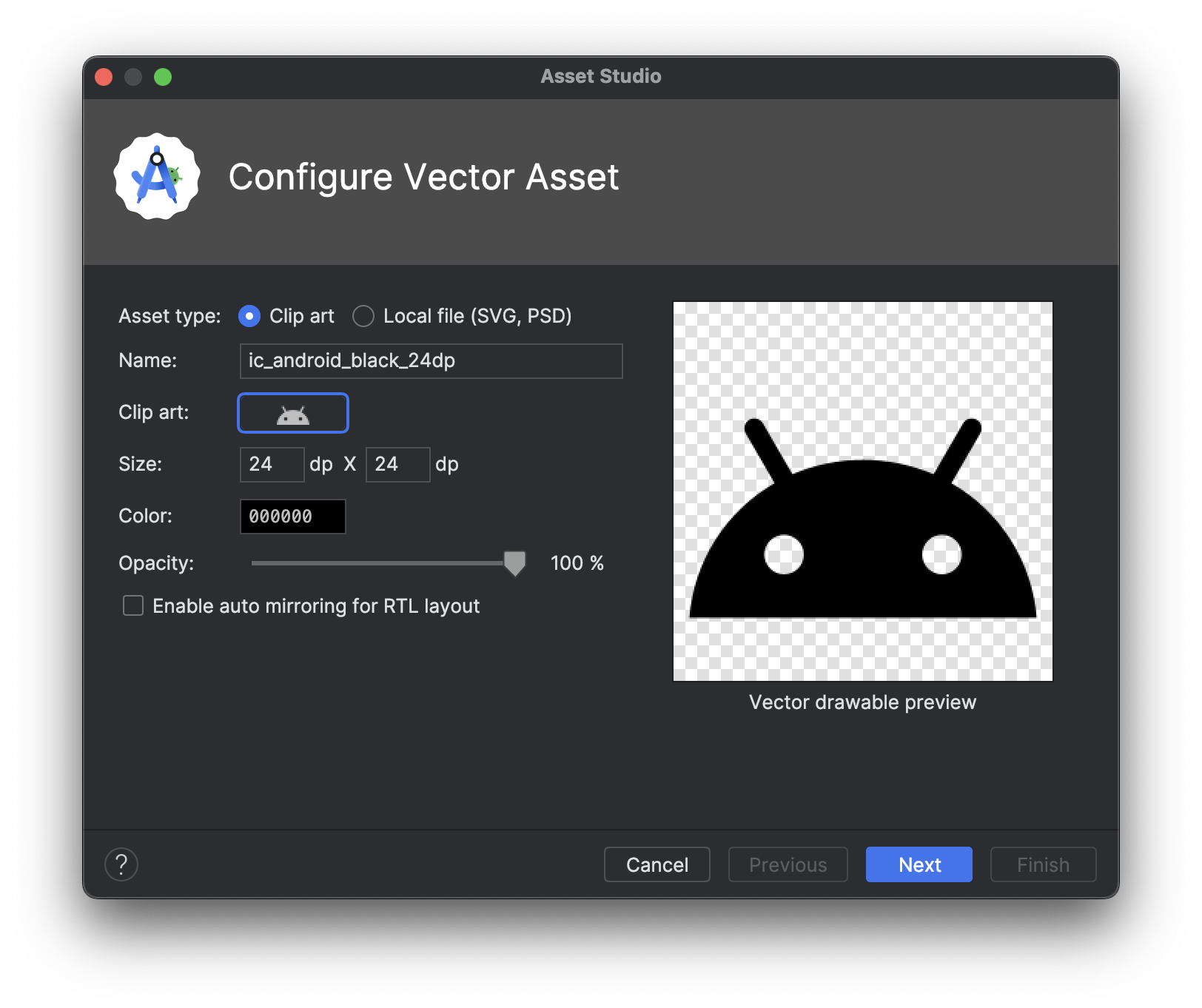The width and height of the screenshot is (1202, 1008).
Task: Enable auto mirroring for RTL layout checkbox
Action: (133, 606)
